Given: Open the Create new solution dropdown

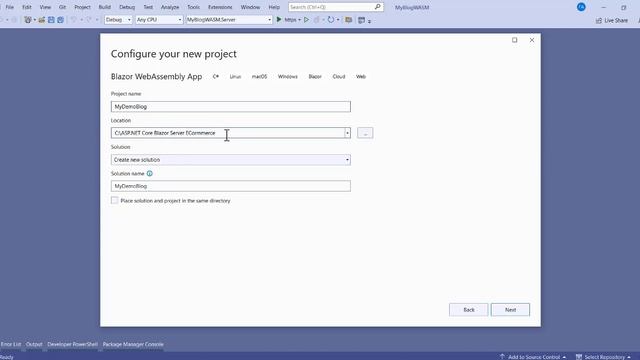Looking at the screenshot, I should point(231,160).
